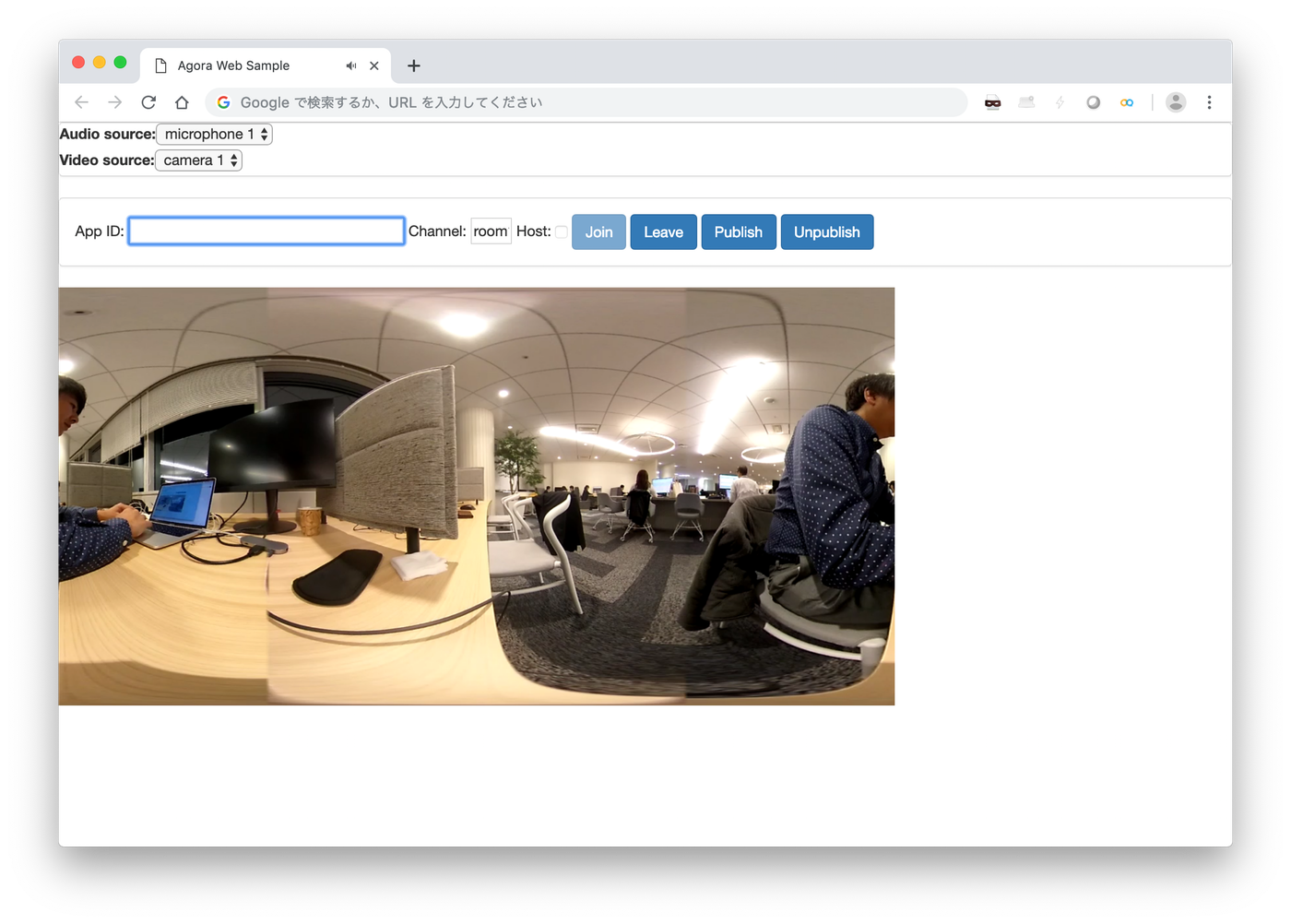The height and width of the screenshot is (924, 1291).
Task: Click the Leave button
Action: click(x=664, y=232)
